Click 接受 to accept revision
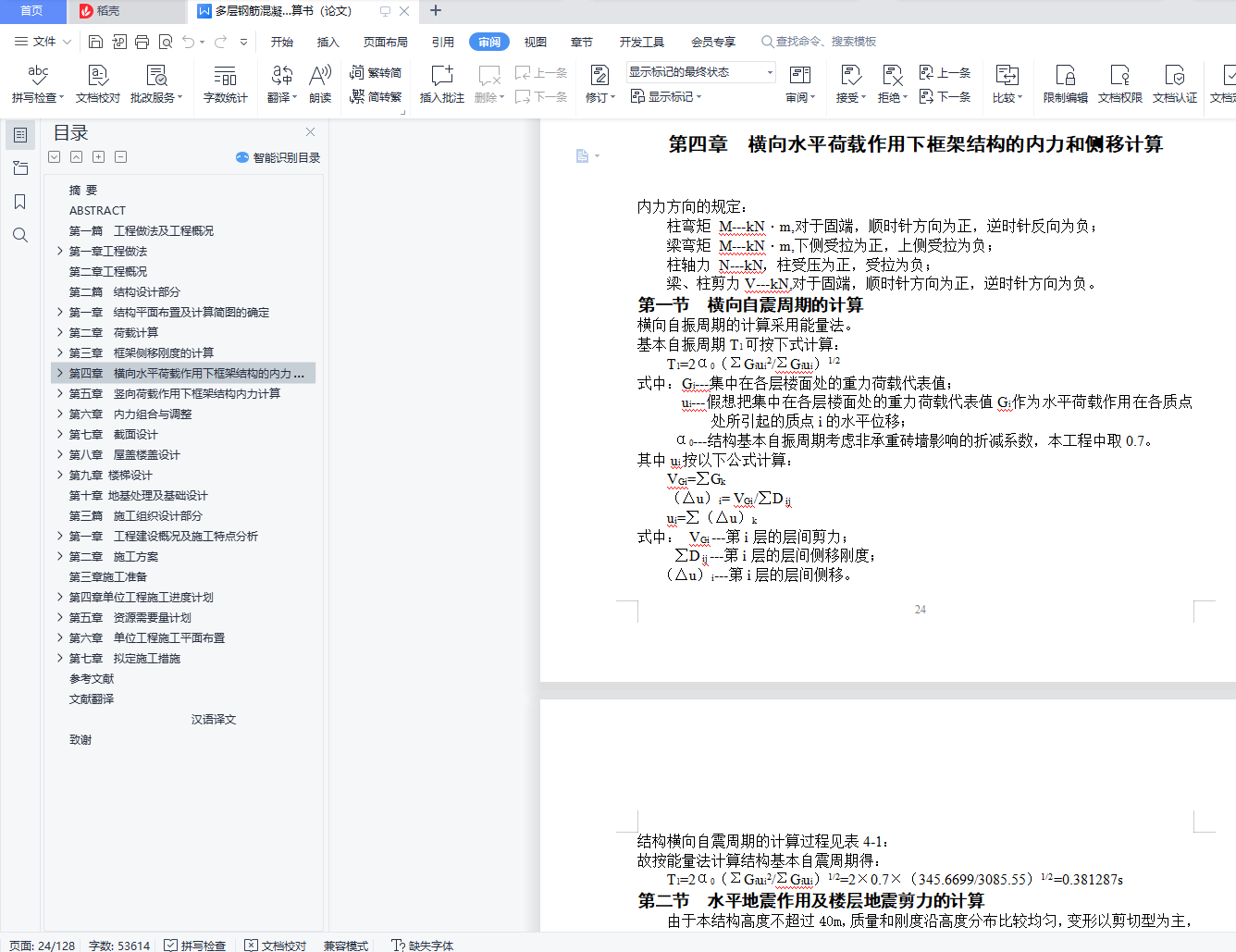The width and height of the screenshot is (1236, 952). tap(851, 83)
